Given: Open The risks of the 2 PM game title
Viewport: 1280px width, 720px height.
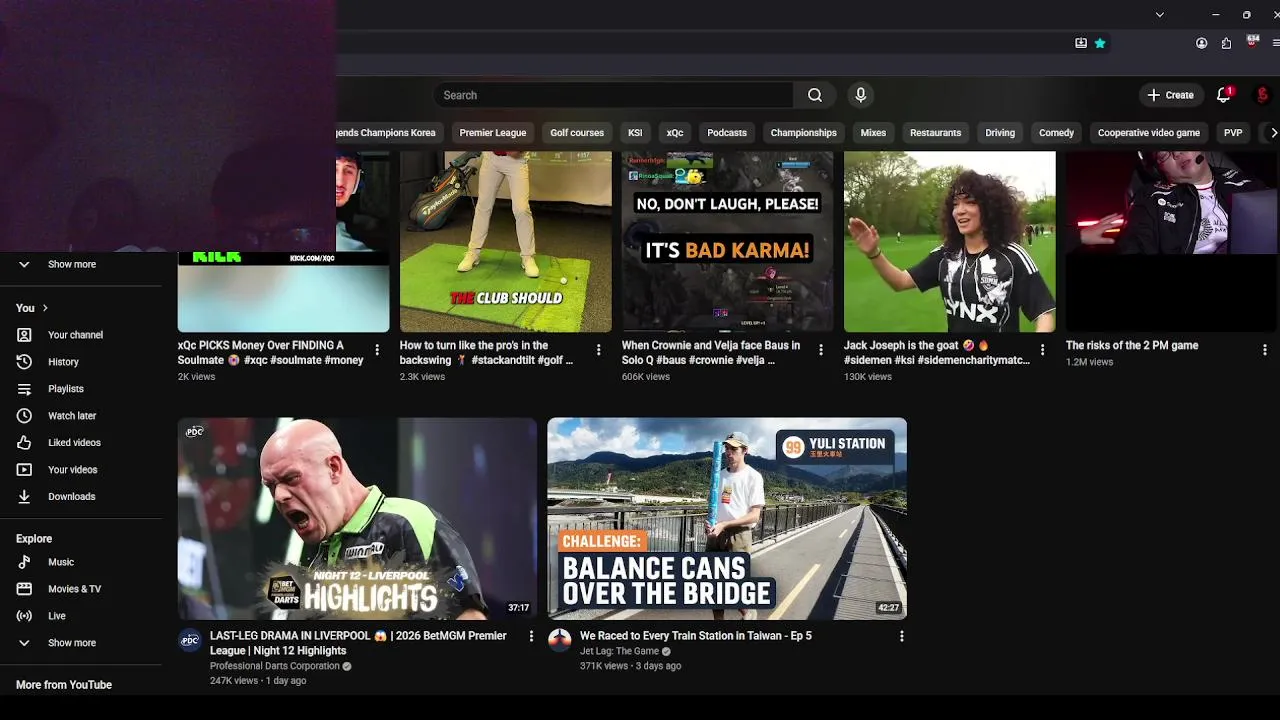Looking at the screenshot, I should [x=1132, y=345].
